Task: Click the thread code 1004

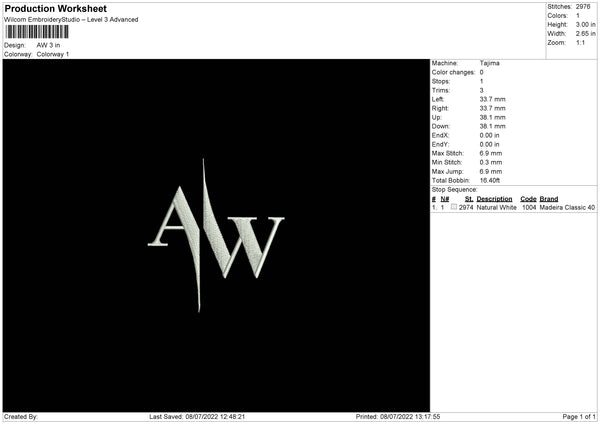Action: point(529,207)
